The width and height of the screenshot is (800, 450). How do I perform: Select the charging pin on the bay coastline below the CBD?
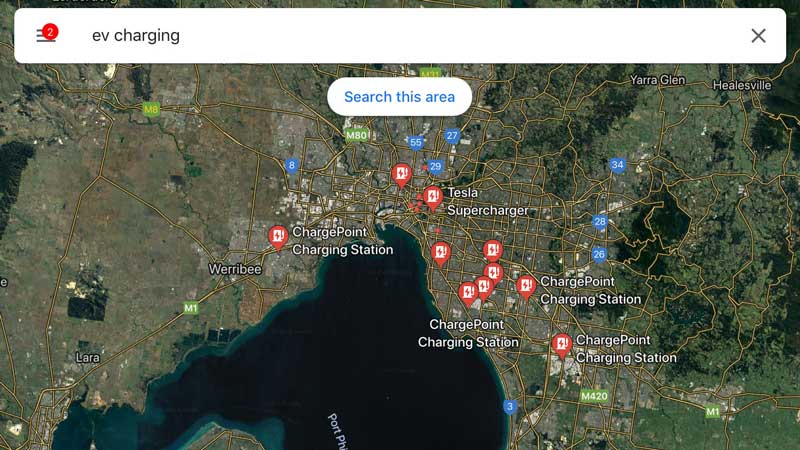[x=440, y=255]
